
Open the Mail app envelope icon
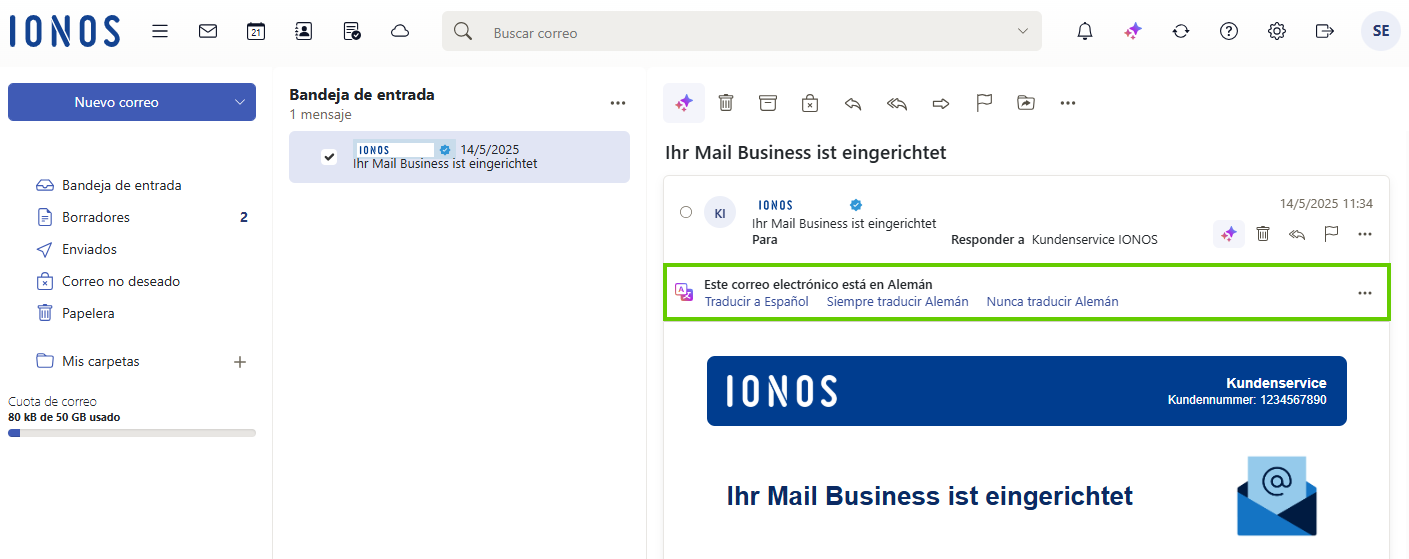[x=208, y=31]
